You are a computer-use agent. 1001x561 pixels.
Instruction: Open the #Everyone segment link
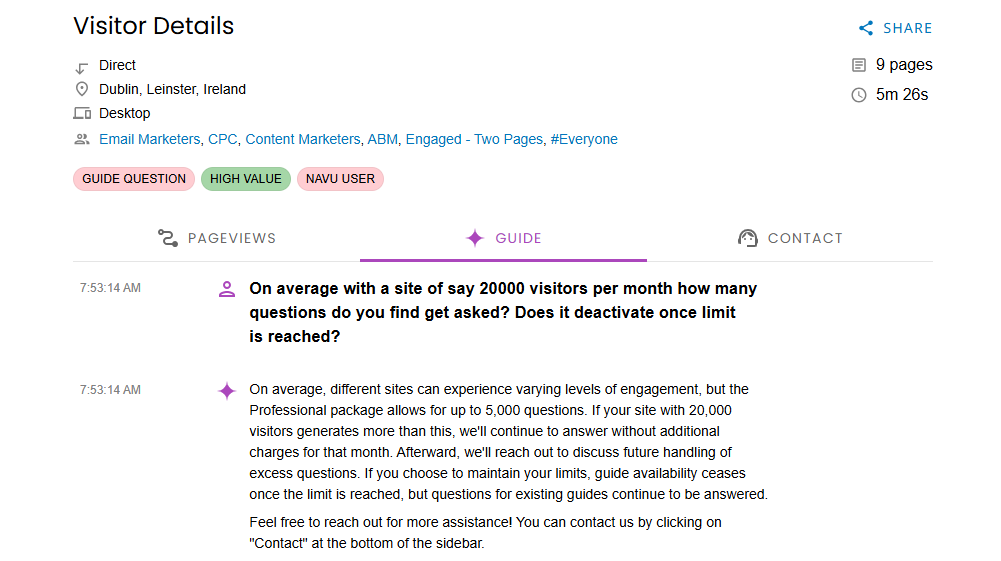pos(584,140)
